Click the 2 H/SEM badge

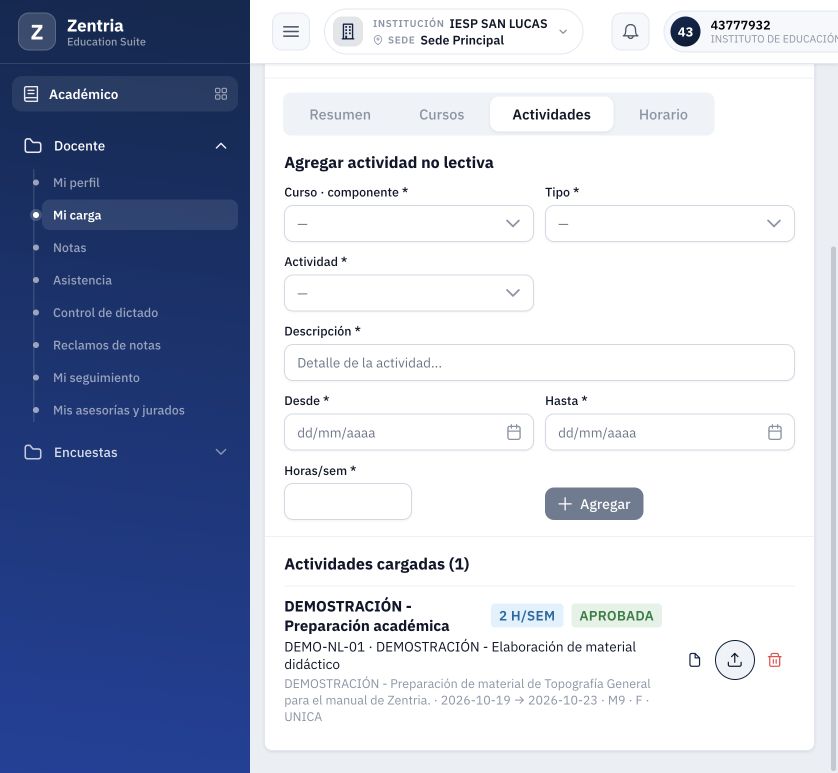527,616
